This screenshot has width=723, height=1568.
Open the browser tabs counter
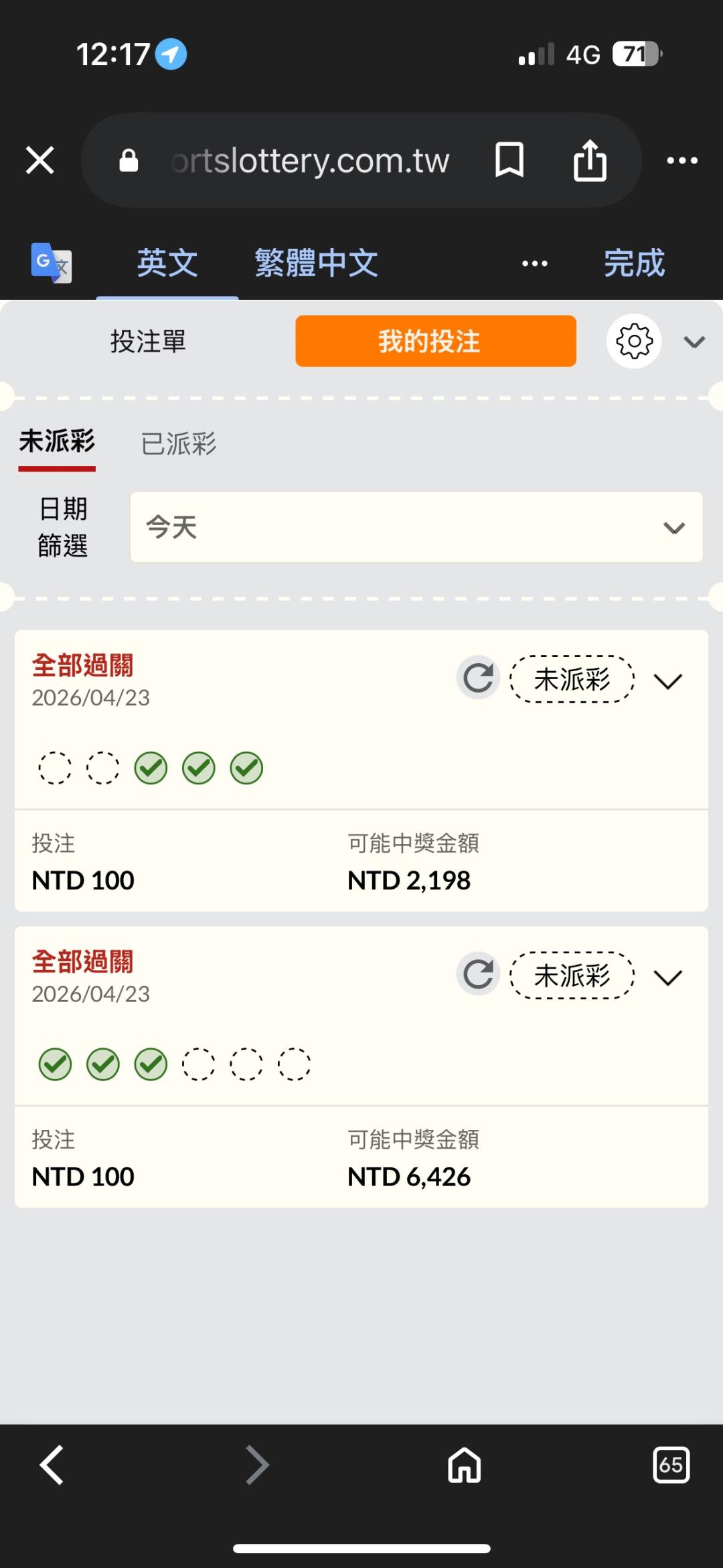(x=671, y=1465)
